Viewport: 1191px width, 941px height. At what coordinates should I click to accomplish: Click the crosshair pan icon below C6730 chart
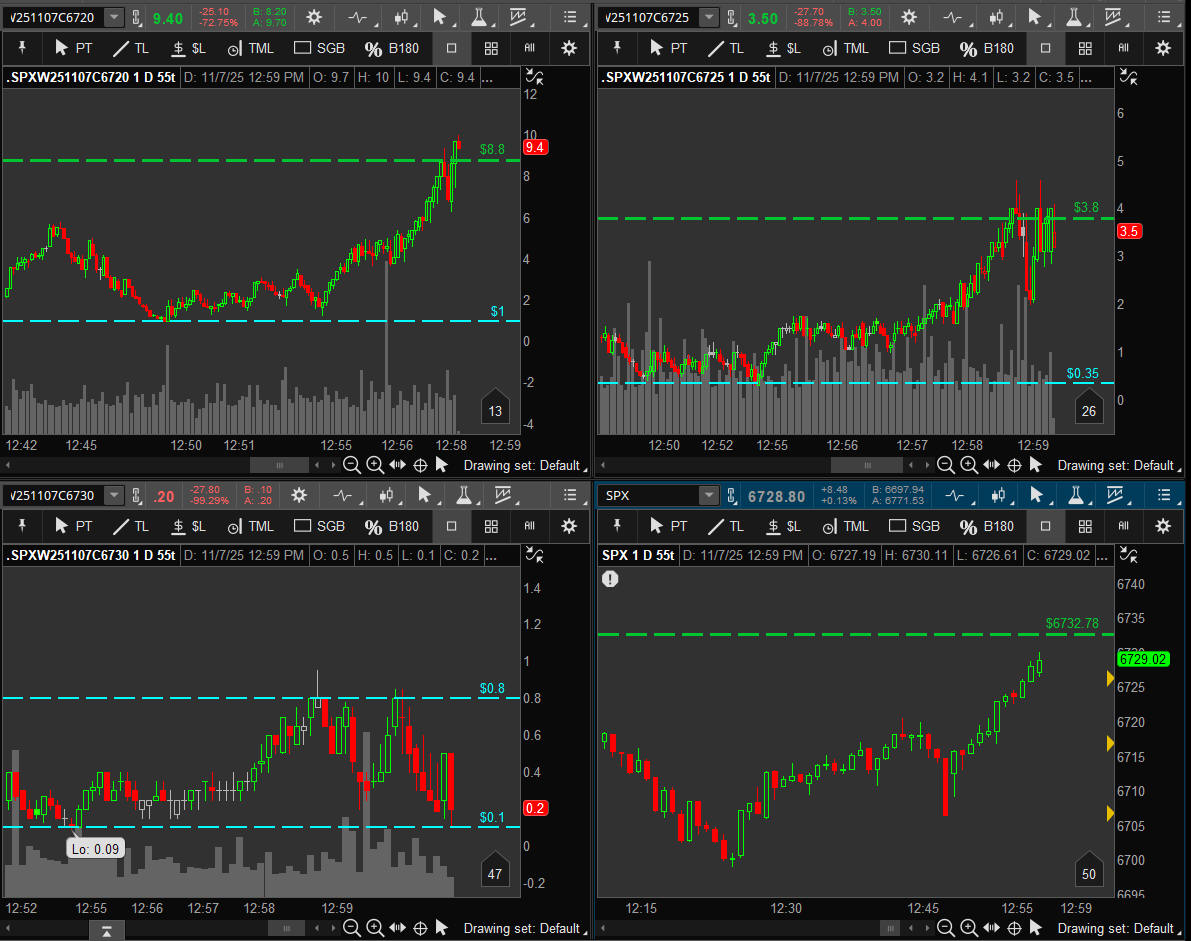pyautogui.click(x=420, y=928)
